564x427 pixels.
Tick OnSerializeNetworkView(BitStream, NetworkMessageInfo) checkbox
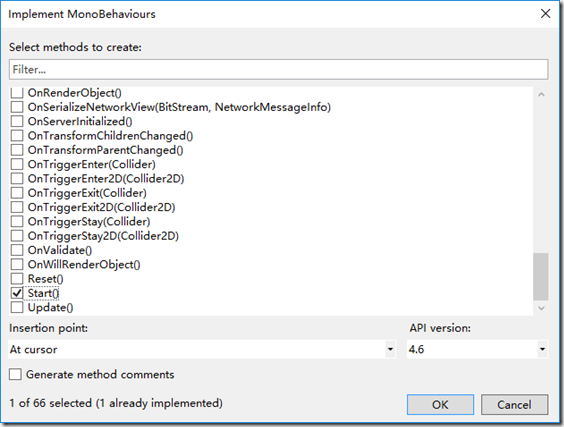click(x=17, y=107)
